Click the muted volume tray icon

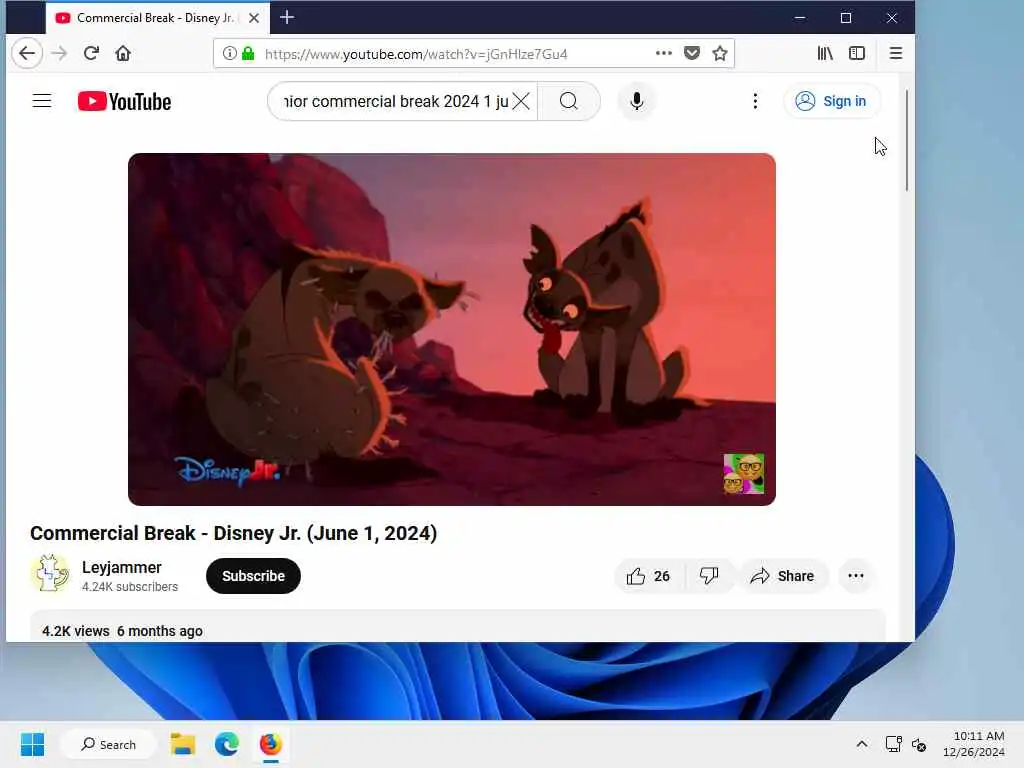tap(919, 744)
